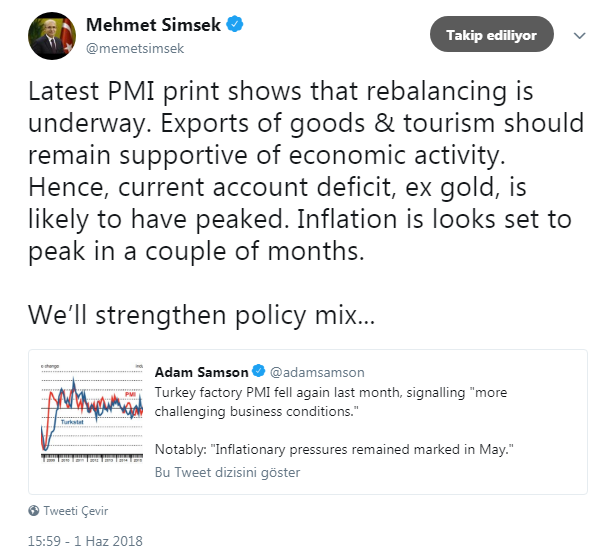This screenshot has height=556, width=614.
Task: Click 'Tweeti Çevir' to translate tweet
Action: pos(76,511)
